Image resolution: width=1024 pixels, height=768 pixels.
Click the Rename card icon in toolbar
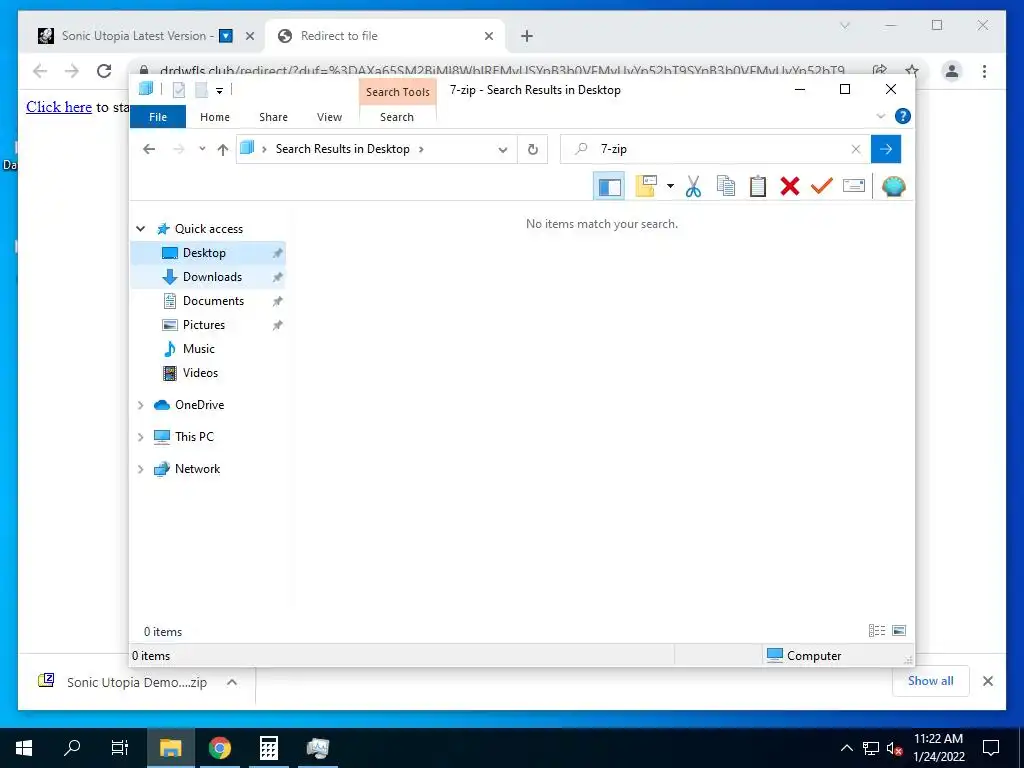click(x=854, y=186)
